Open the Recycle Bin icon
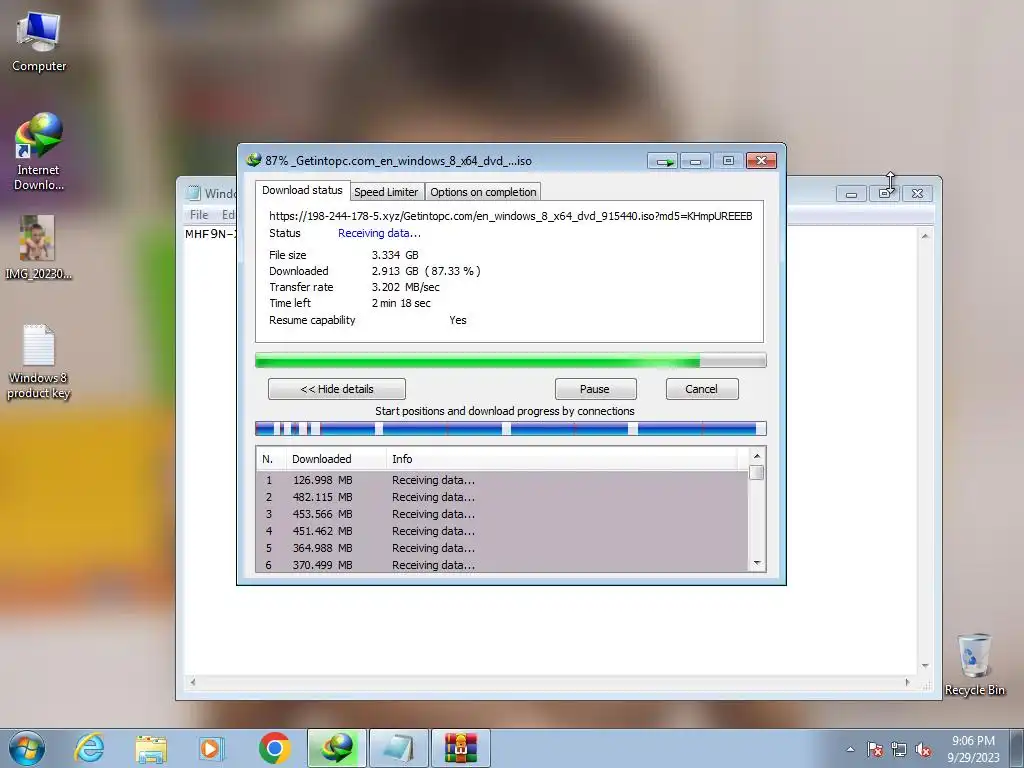 tap(974, 665)
